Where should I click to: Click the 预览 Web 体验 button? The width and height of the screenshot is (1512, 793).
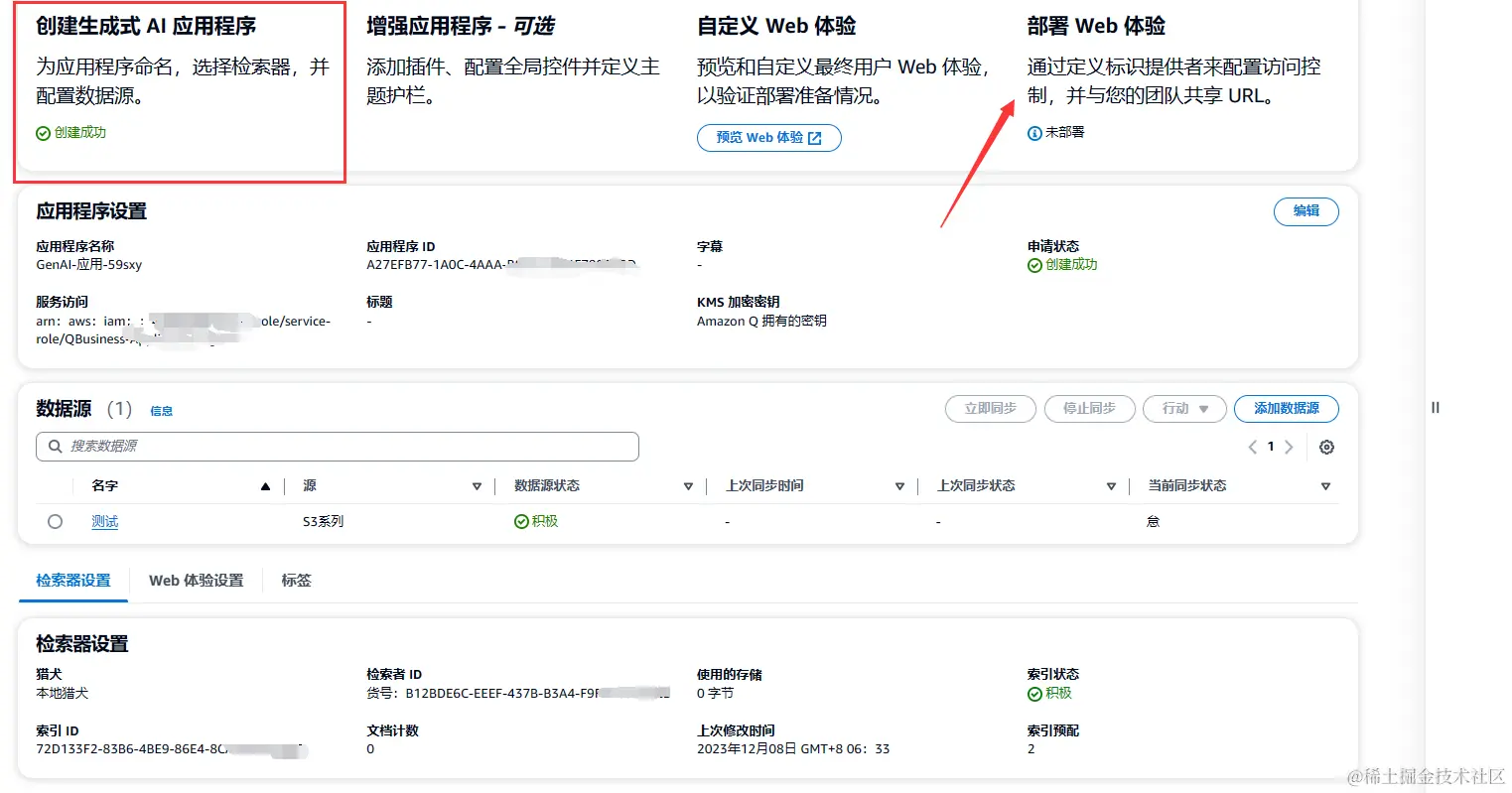coord(769,138)
